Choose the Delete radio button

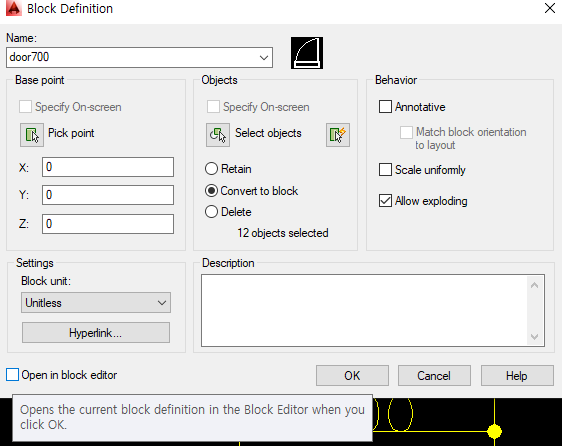pyautogui.click(x=211, y=212)
